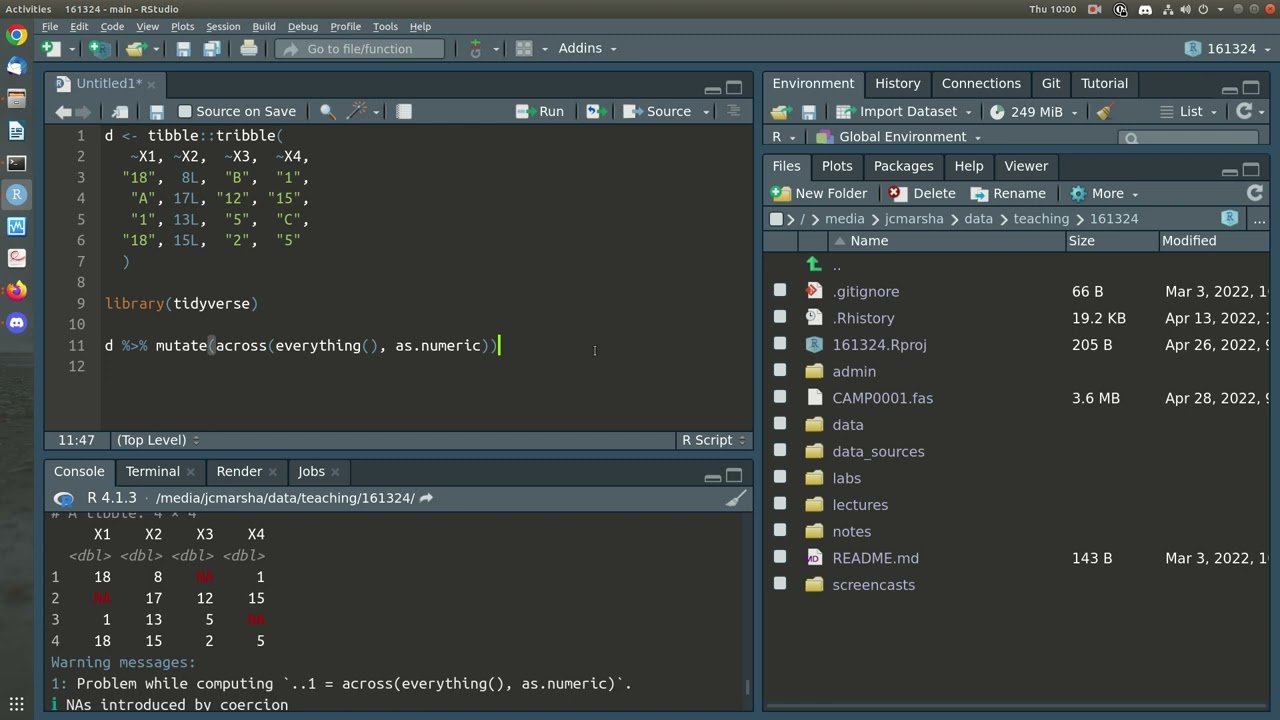Click the Create a project icon

99,48
